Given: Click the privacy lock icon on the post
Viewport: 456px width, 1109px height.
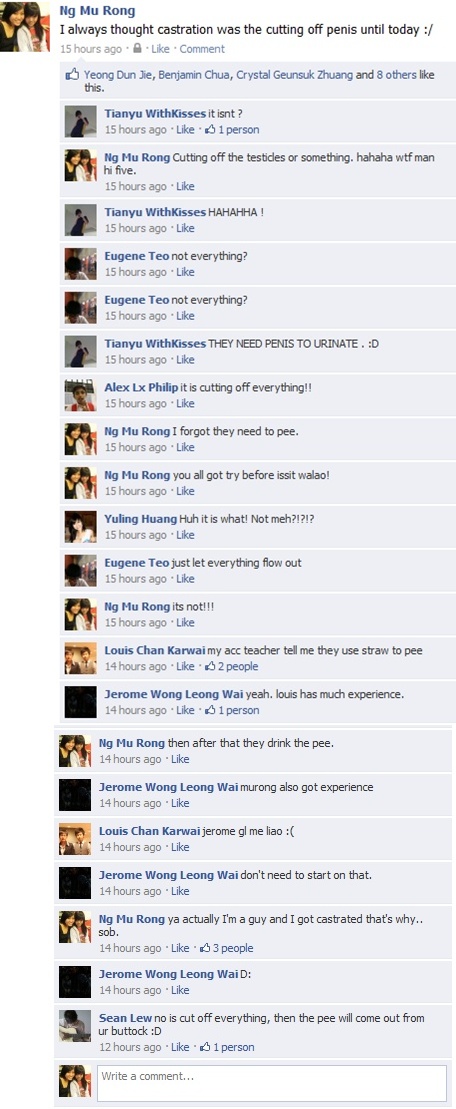Looking at the screenshot, I should (138, 49).
